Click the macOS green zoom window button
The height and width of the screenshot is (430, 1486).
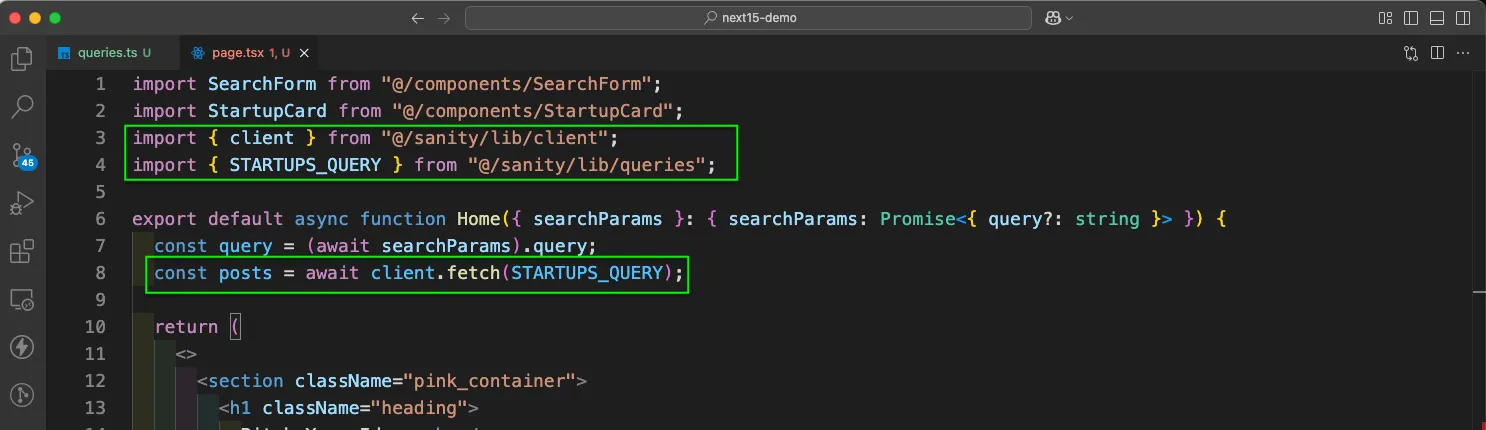(54, 18)
